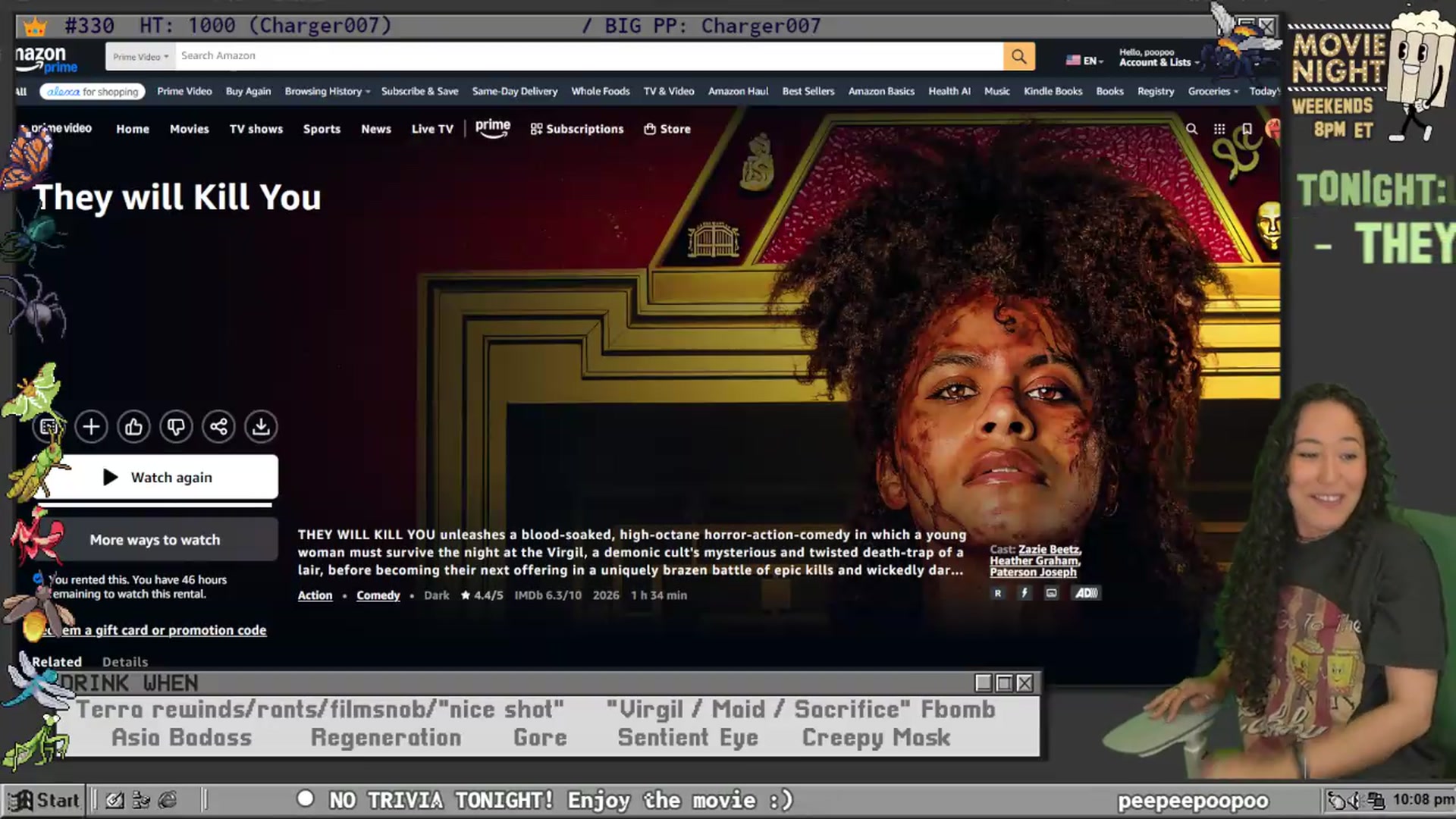Screen dimensions: 1456x819
Task: Open Prime Video search magnifier icon
Action: tap(1191, 129)
